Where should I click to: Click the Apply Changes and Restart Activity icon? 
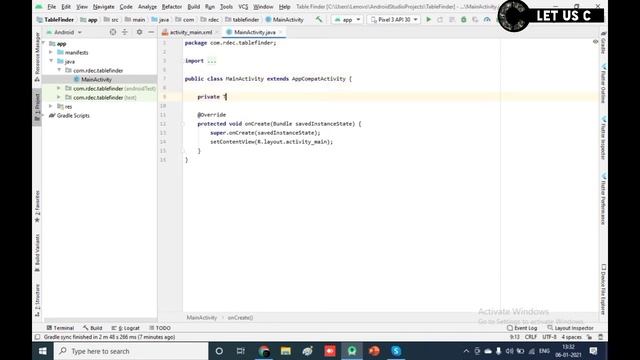tap(440, 19)
